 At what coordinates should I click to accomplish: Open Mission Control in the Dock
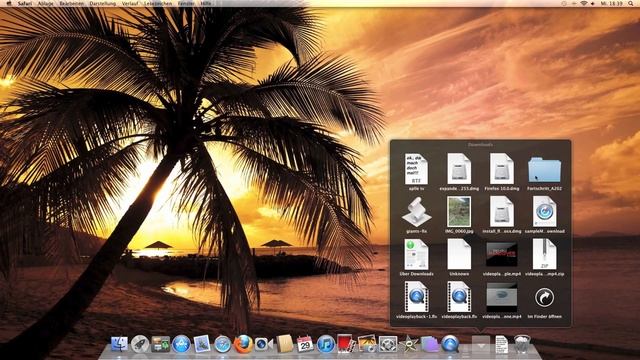(x=160, y=344)
